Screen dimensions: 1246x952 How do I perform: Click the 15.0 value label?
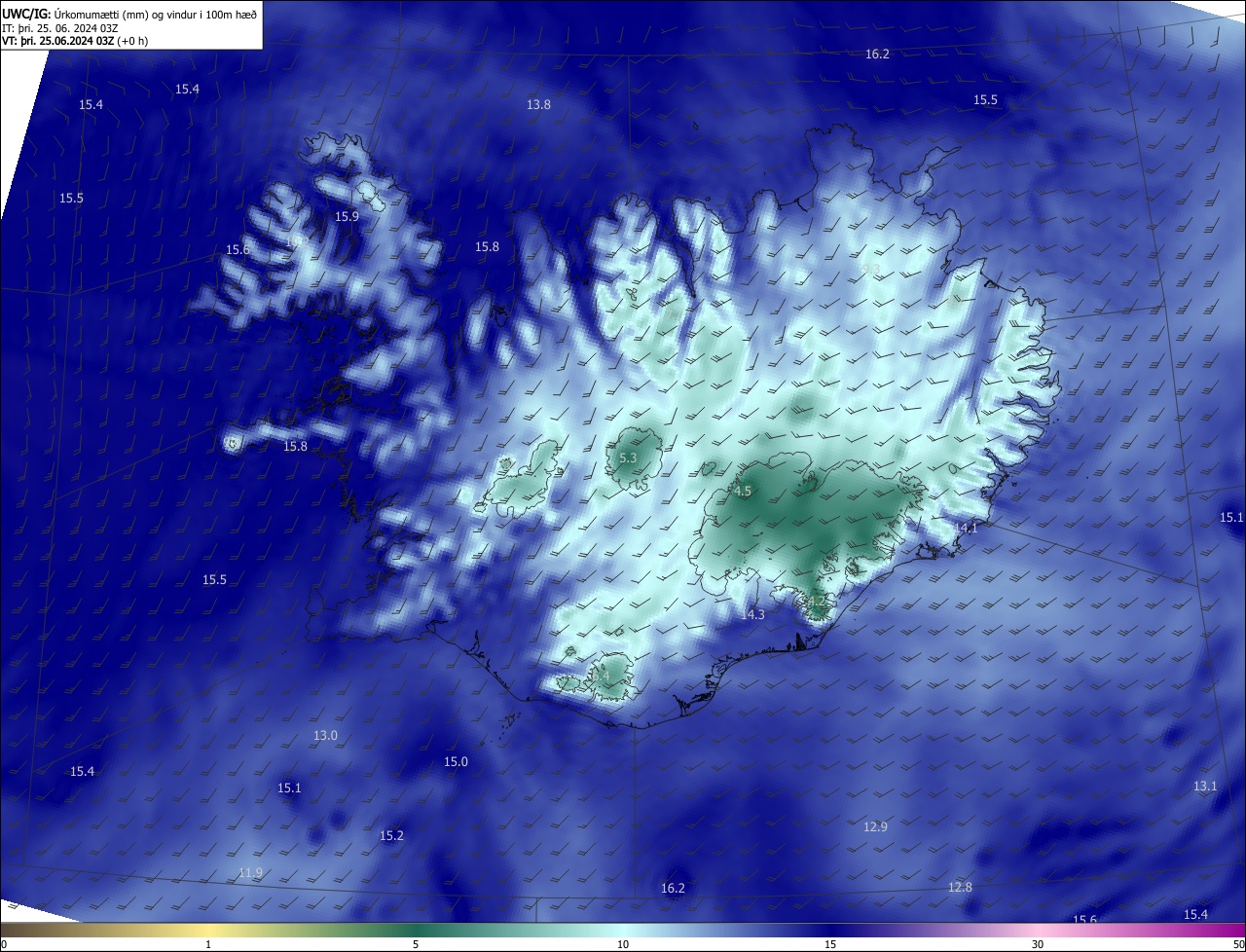pos(456,761)
